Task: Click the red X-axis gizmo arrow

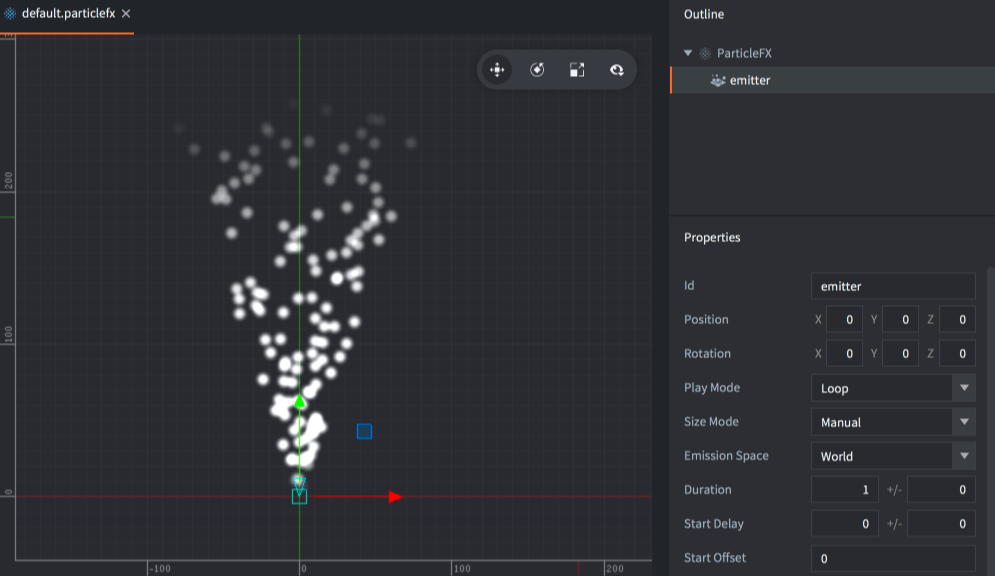Action: coord(395,497)
